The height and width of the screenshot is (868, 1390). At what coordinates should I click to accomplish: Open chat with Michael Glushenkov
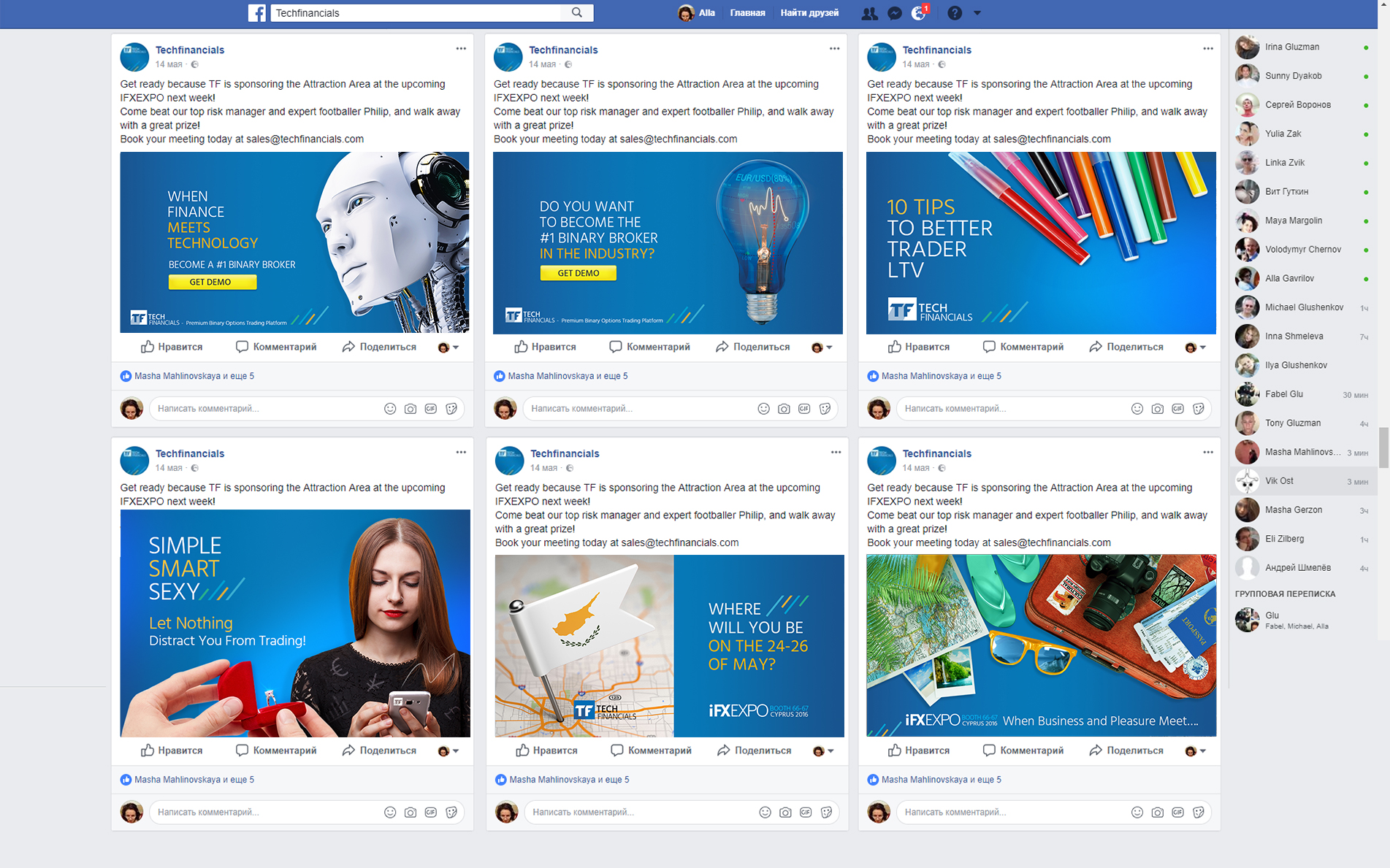[1303, 307]
